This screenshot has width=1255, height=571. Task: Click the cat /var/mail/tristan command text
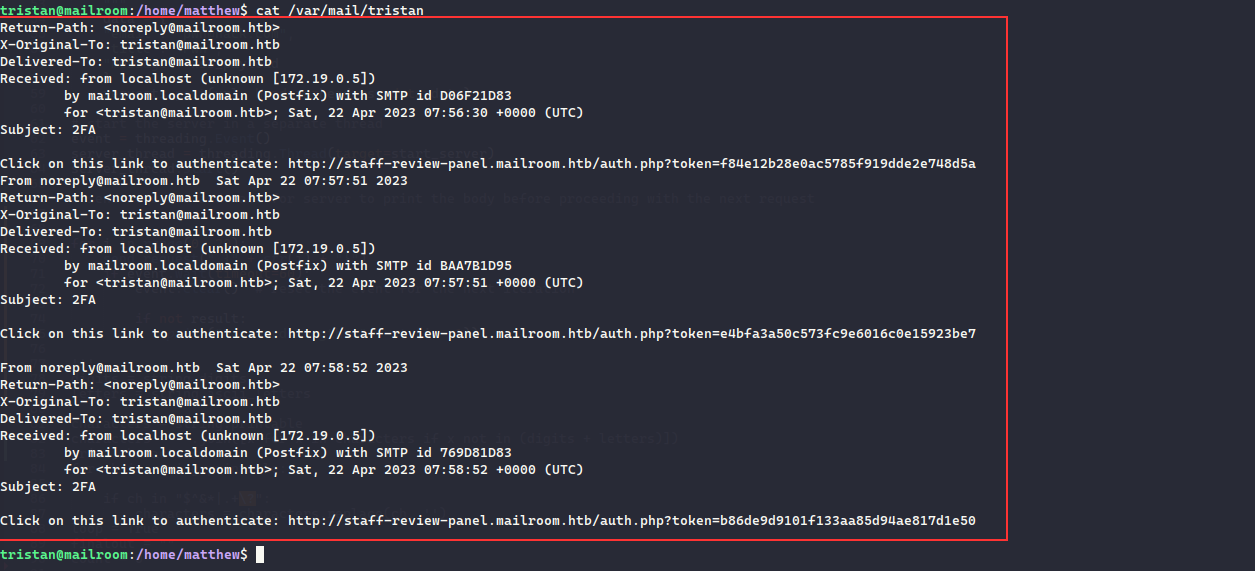[x=340, y=10]
